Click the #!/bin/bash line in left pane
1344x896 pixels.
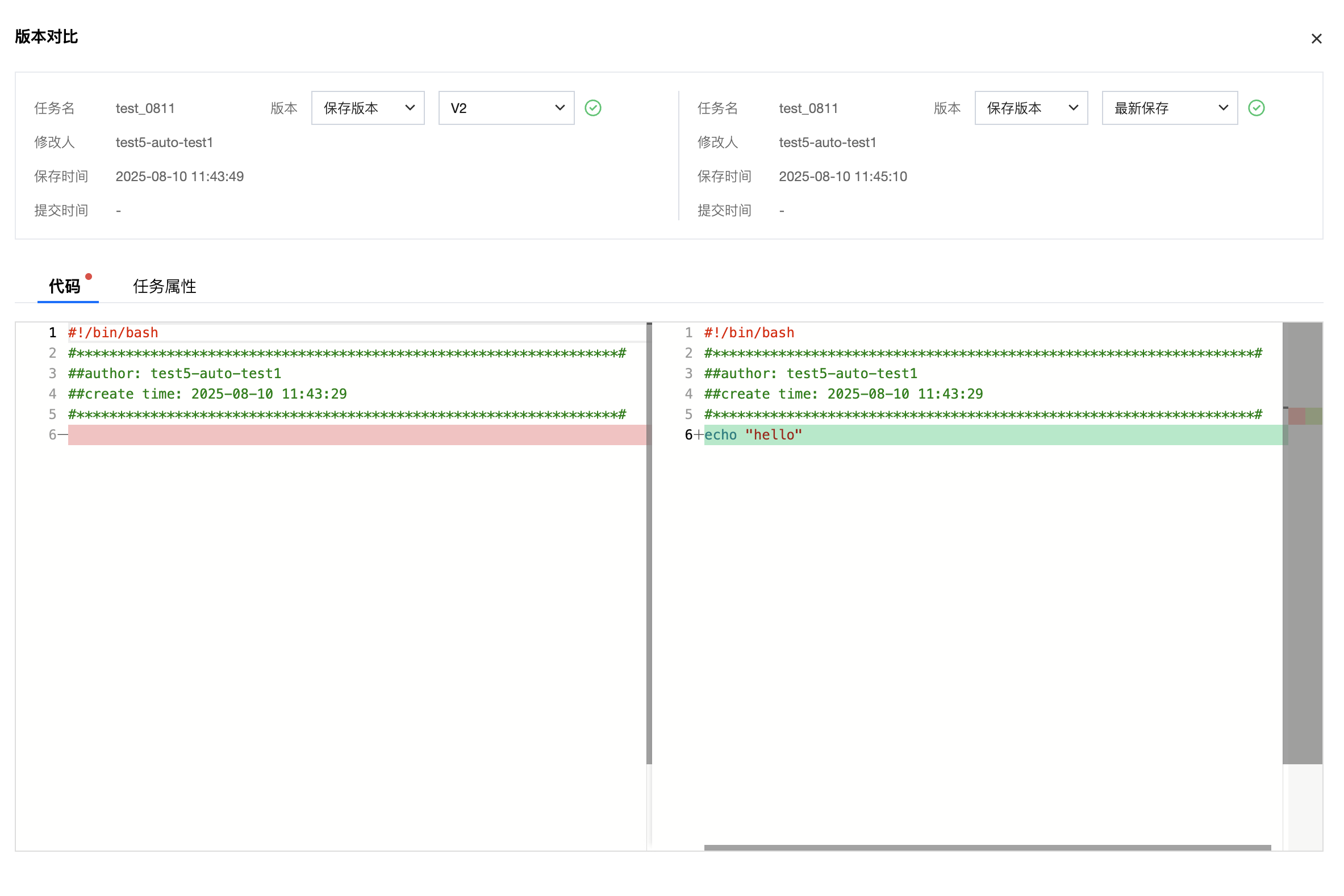[113, 333]
